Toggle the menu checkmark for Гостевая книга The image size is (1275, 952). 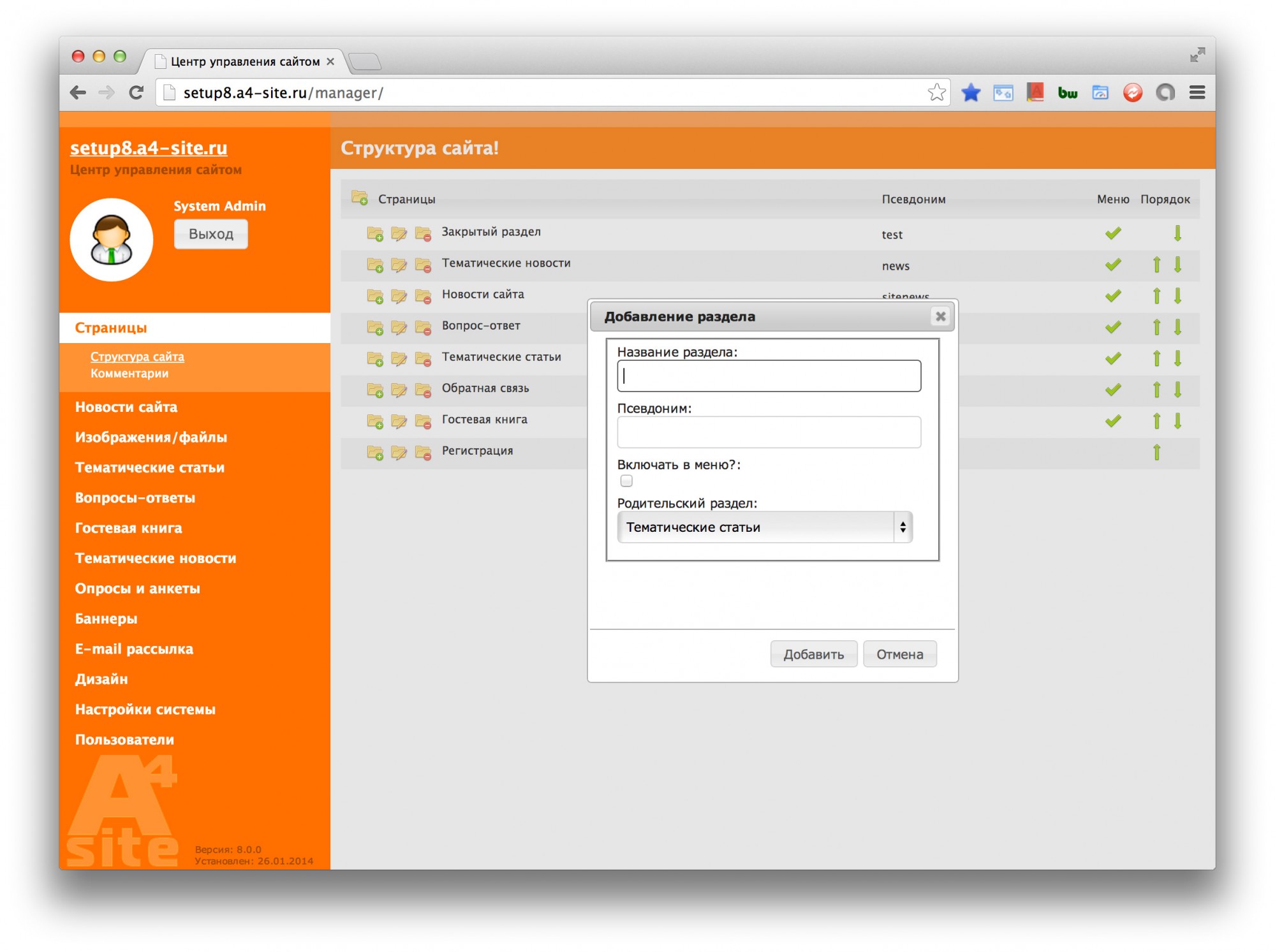click(x=1113, y=421)
